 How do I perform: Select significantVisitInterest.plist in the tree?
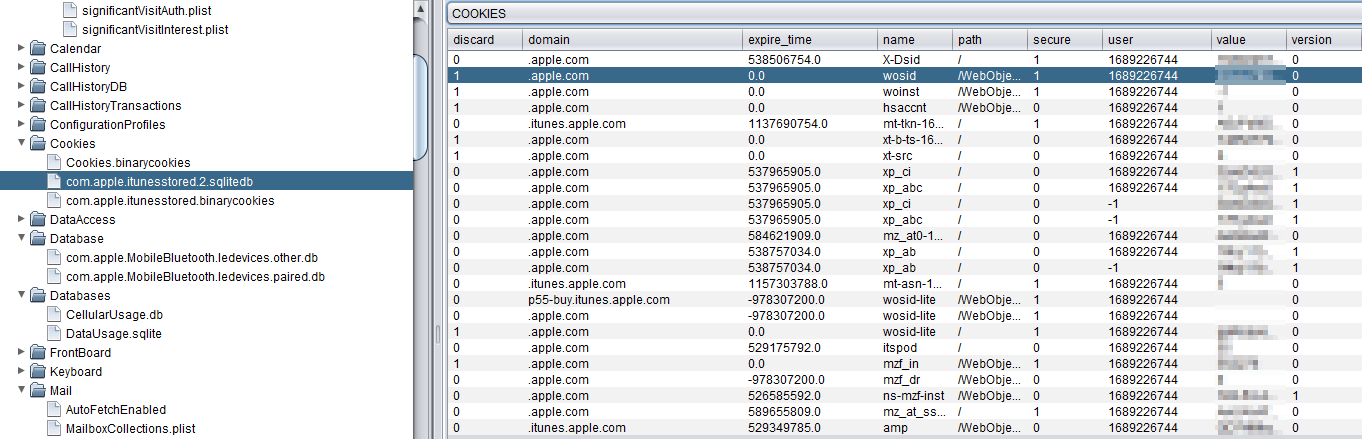click(155, 29)
